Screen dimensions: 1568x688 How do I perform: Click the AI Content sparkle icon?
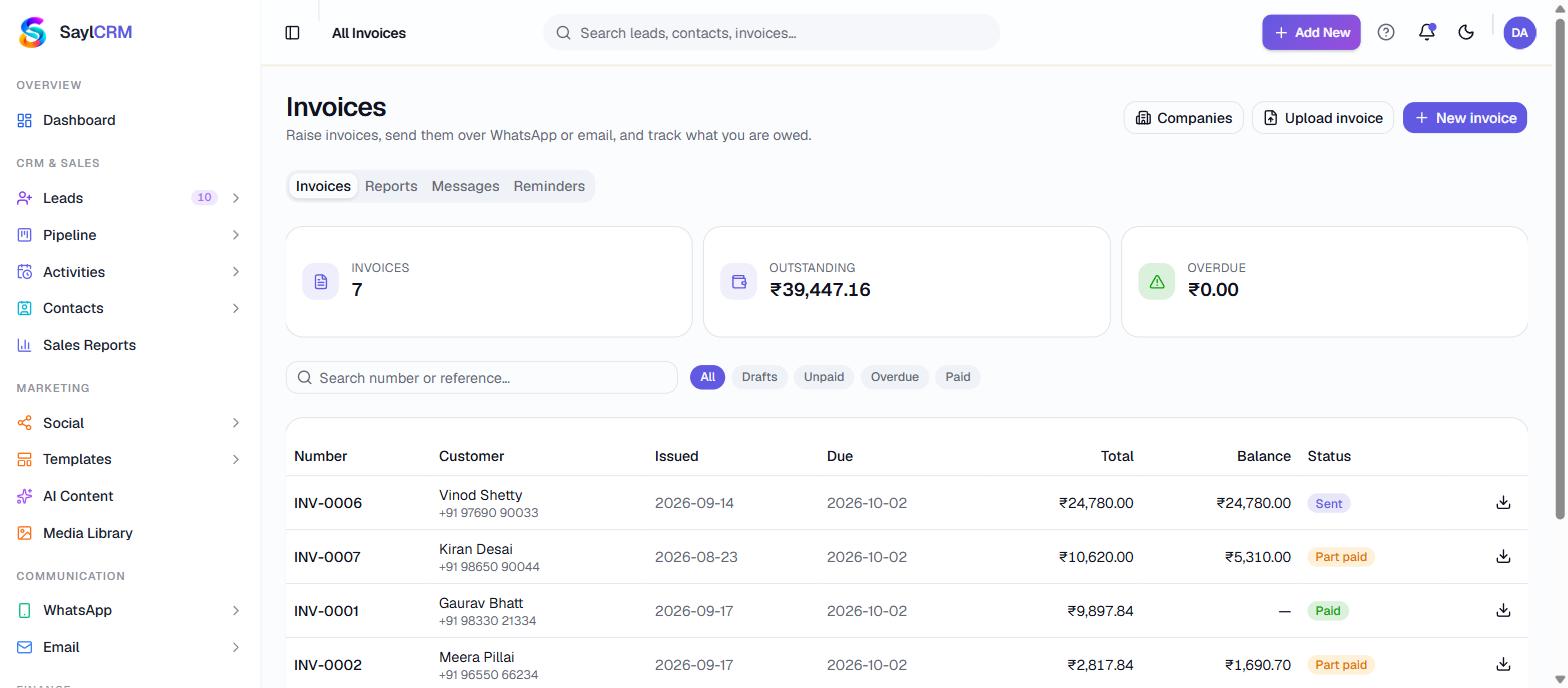24,496
